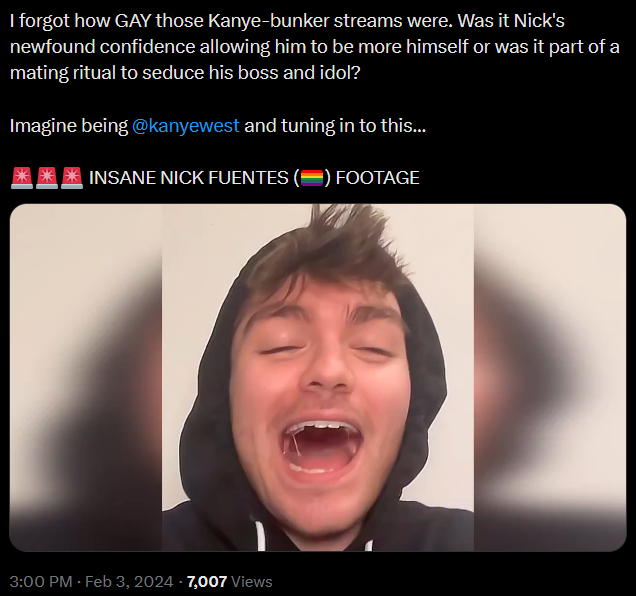Click the word FOOTAGE
This screenshot has height=596, width=636.
pos(377,178)
